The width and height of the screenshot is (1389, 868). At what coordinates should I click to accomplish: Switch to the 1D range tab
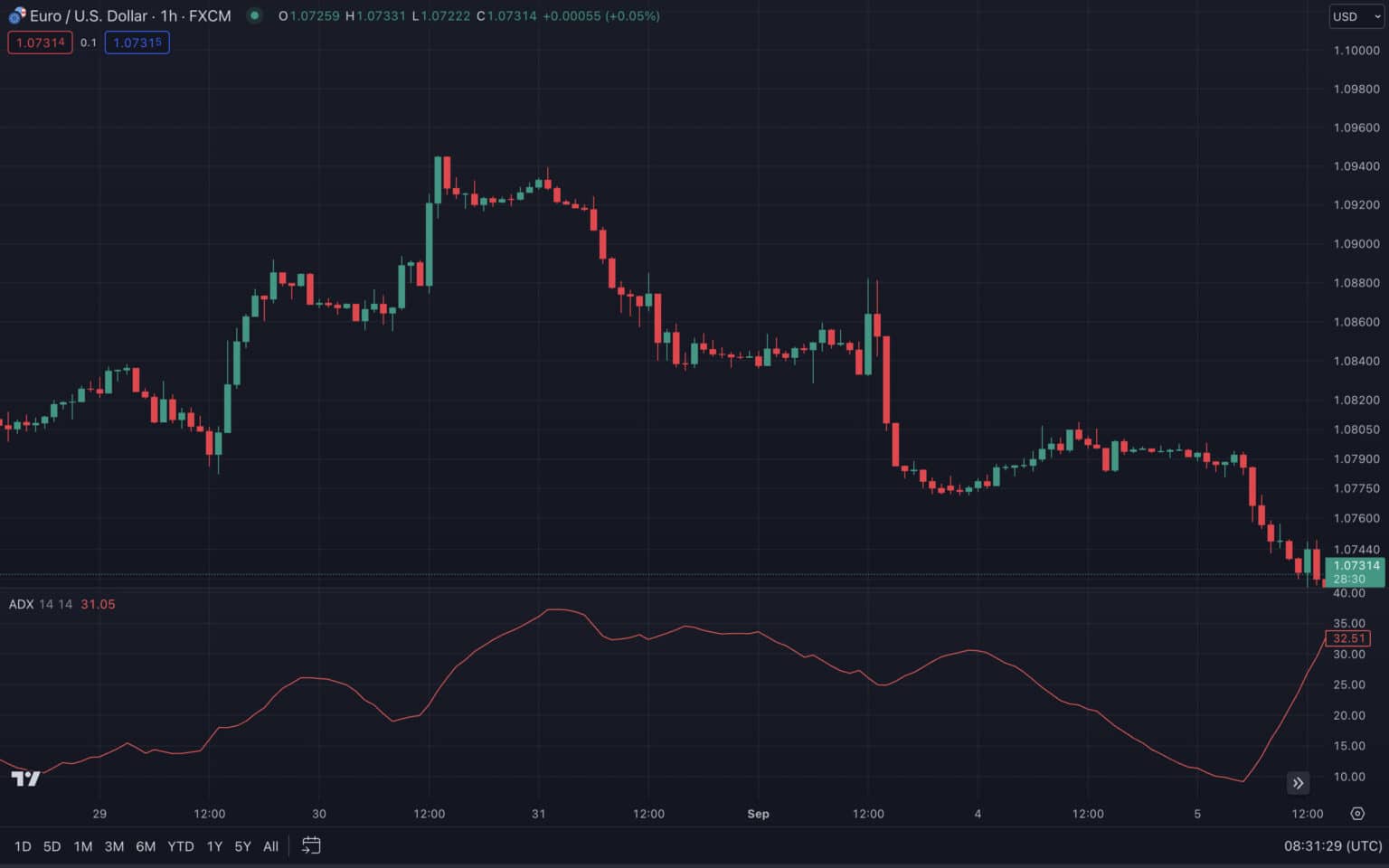coord(22,845)
